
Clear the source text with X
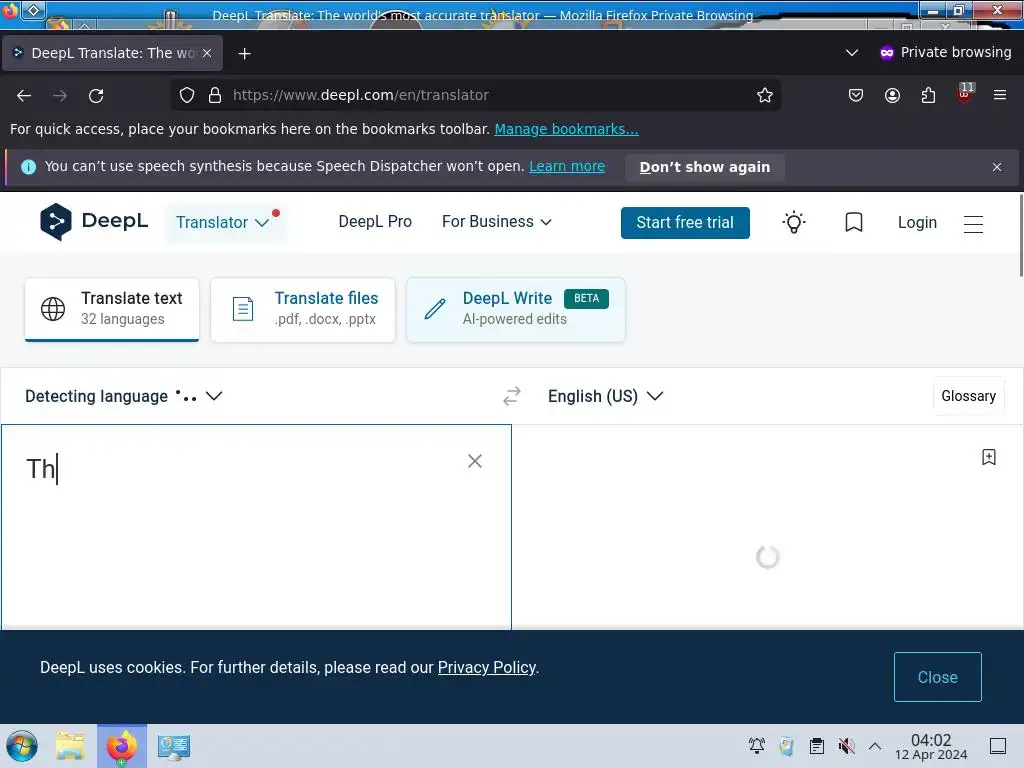point(475,461)
